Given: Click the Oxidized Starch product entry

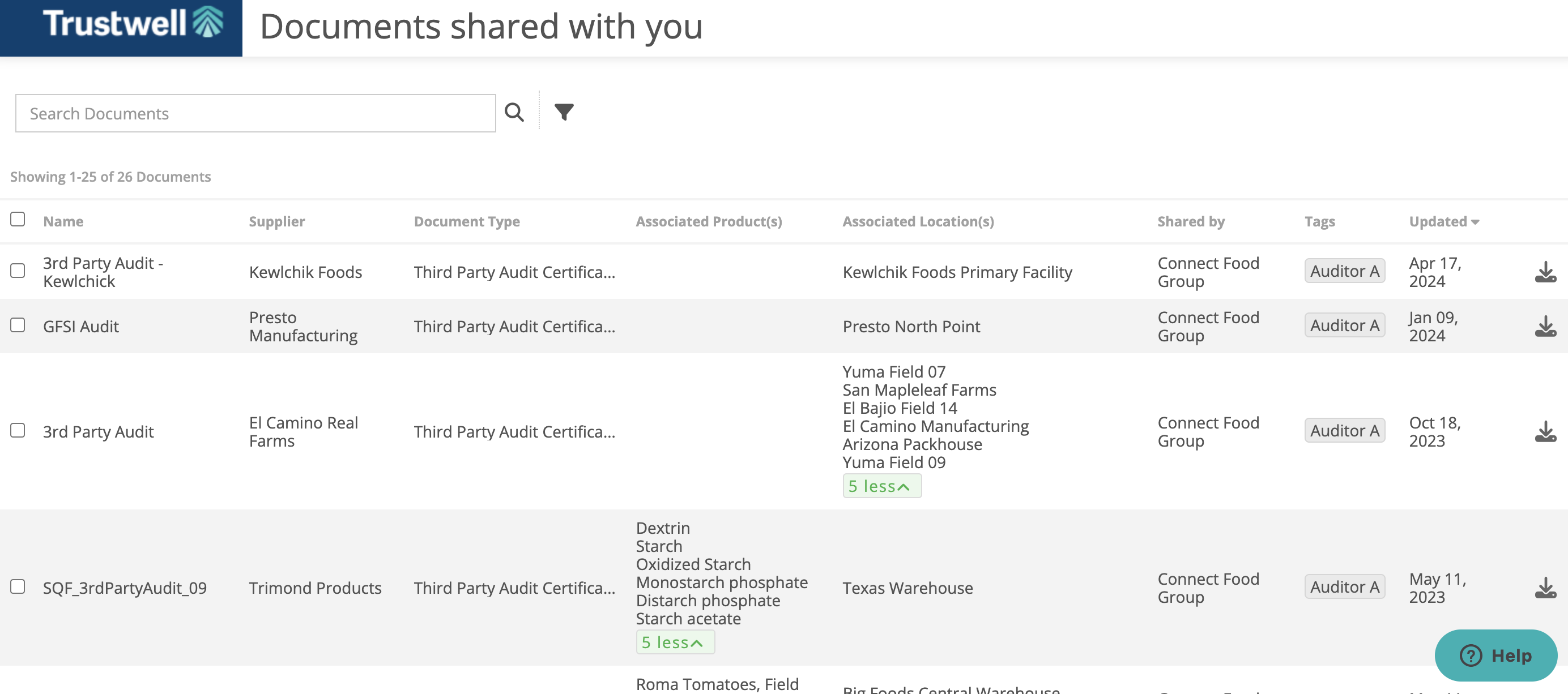Looking at the screenshot, I should pyautogui.click(x=693, y=564).
